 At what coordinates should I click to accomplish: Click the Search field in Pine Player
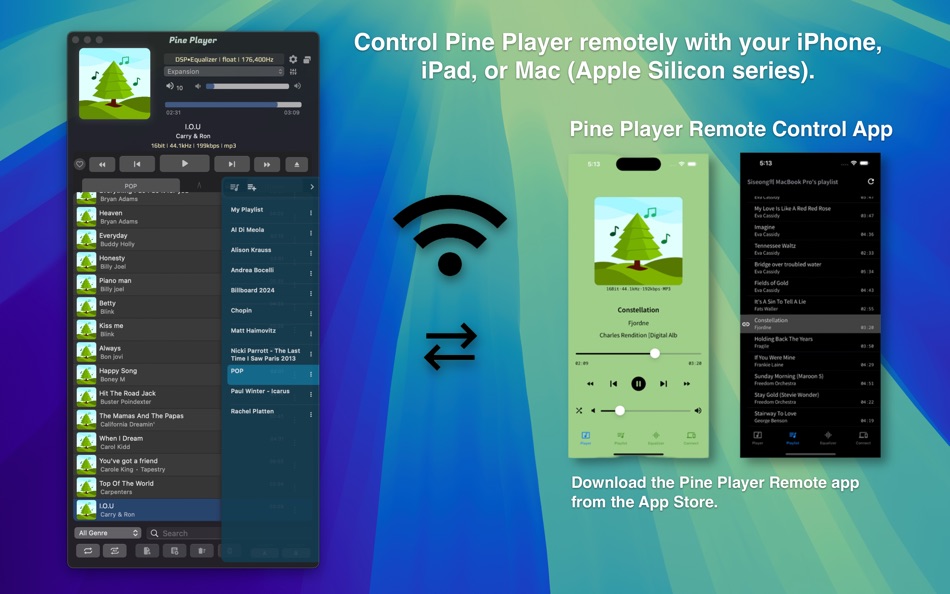click(184, 533)
